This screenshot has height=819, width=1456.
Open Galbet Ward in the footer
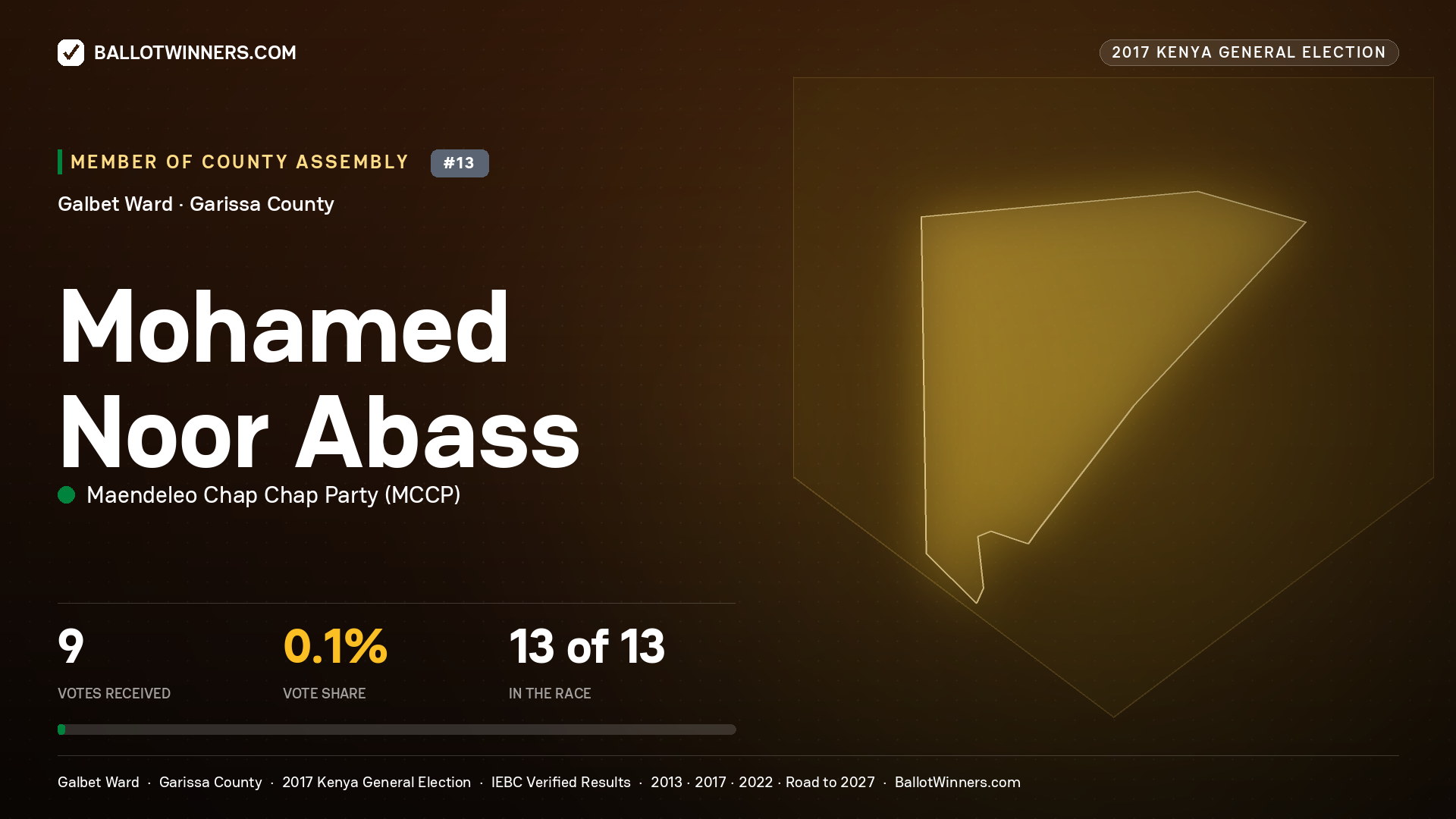pyautogui.click(x=99, y=782)
